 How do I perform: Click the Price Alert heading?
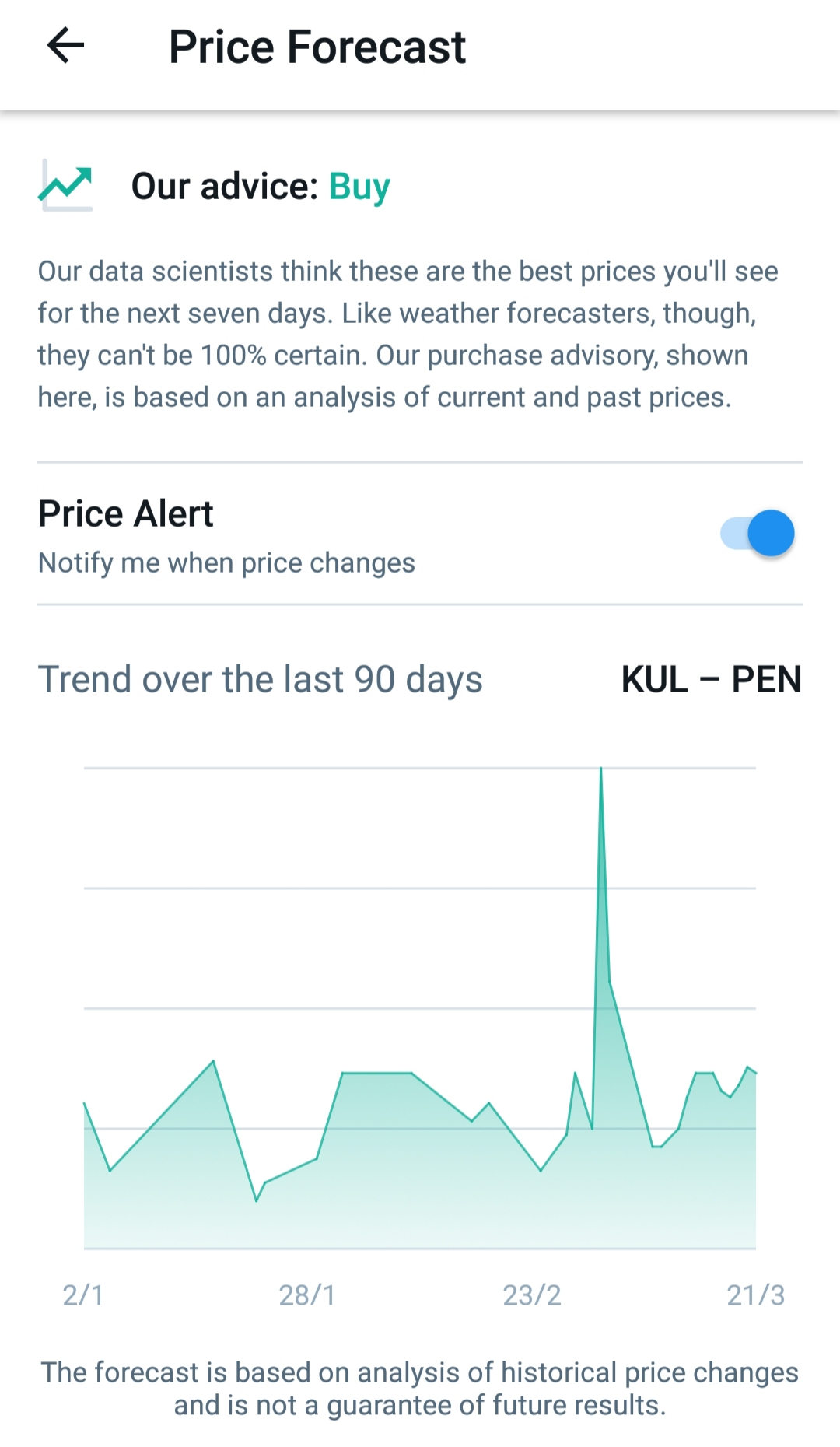click(125, 513)
